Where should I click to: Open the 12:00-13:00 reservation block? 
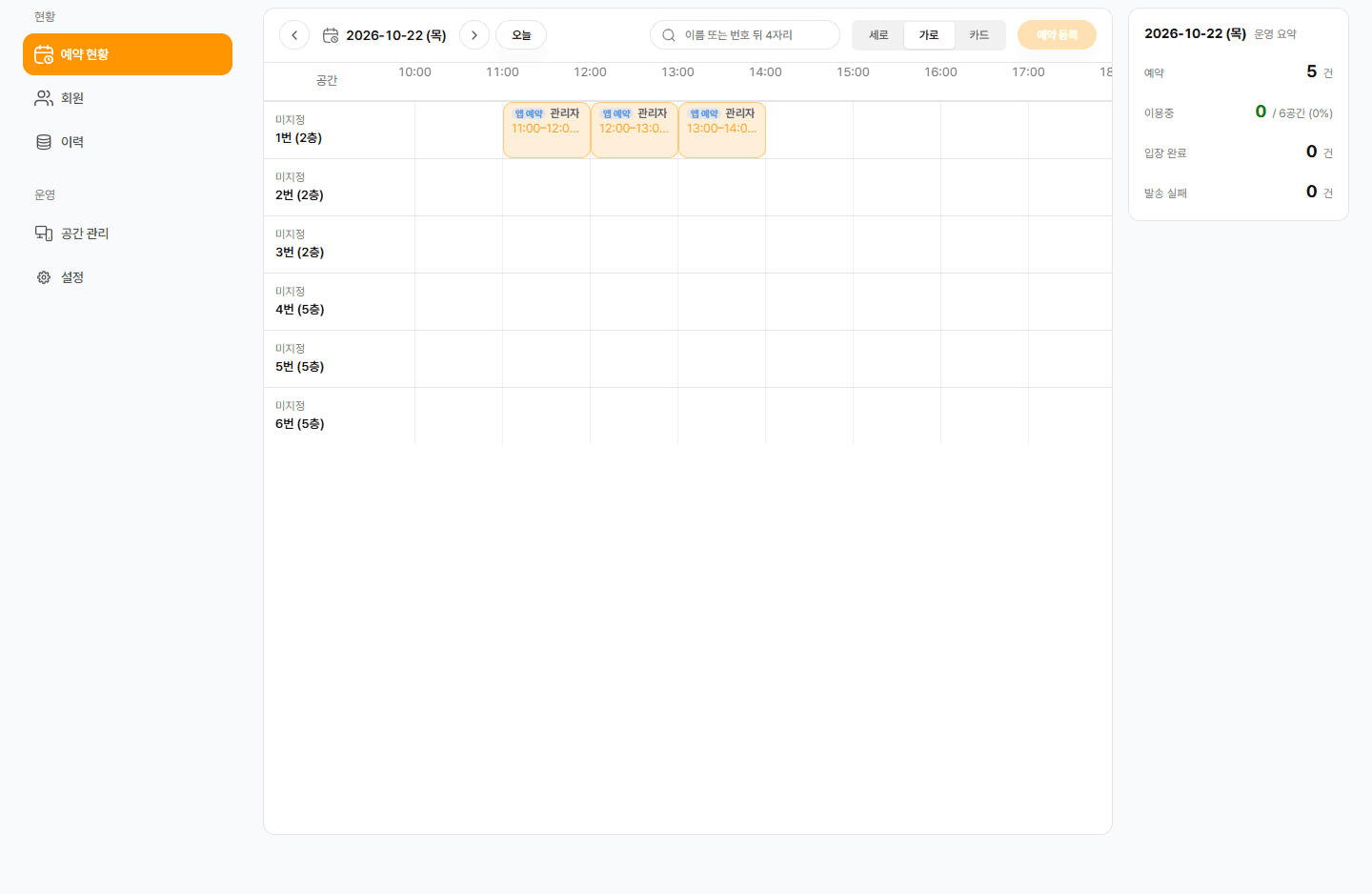point(635,130)
